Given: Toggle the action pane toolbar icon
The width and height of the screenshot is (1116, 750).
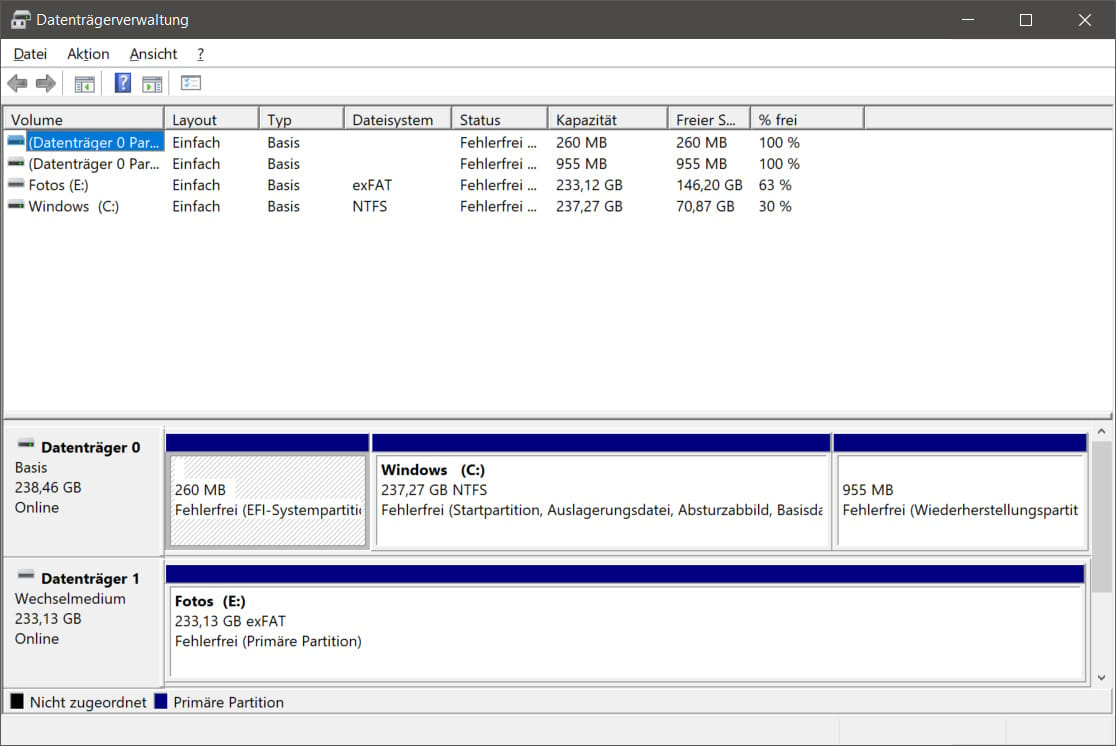Looking at the screenshot, I should tap(152, 84).
